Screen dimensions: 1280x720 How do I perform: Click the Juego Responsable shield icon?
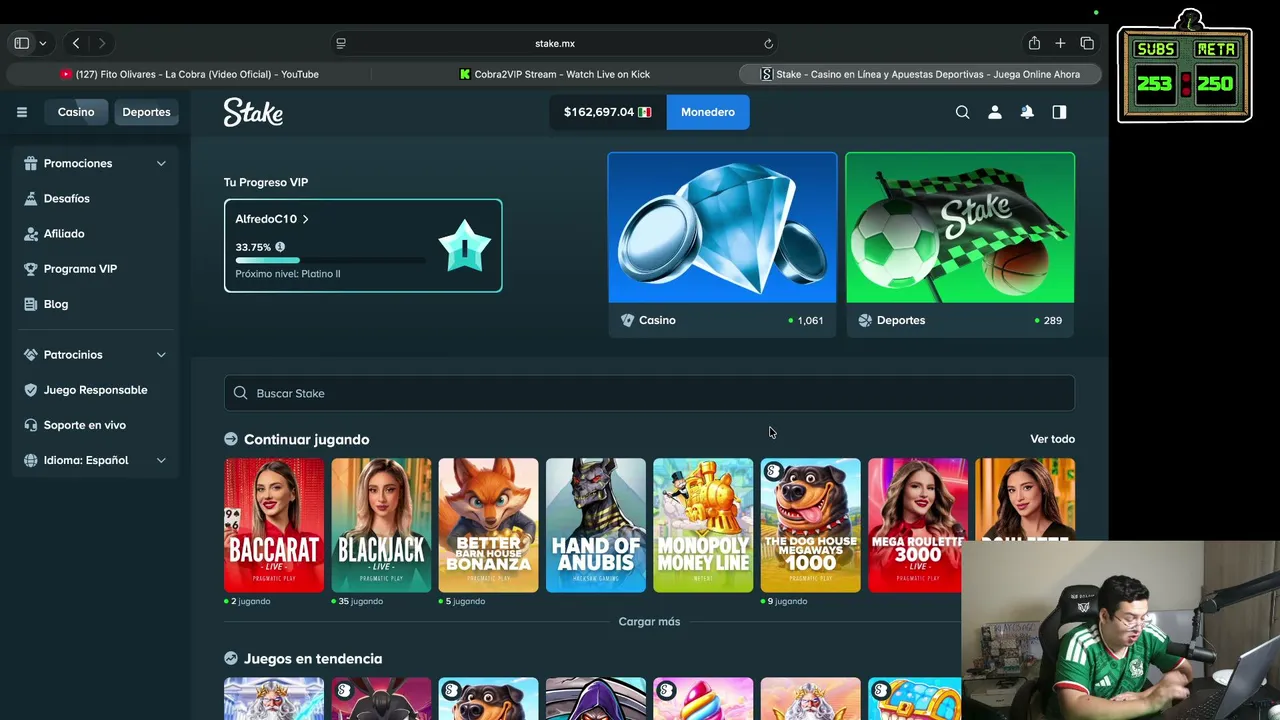click(x=30, y=390)
